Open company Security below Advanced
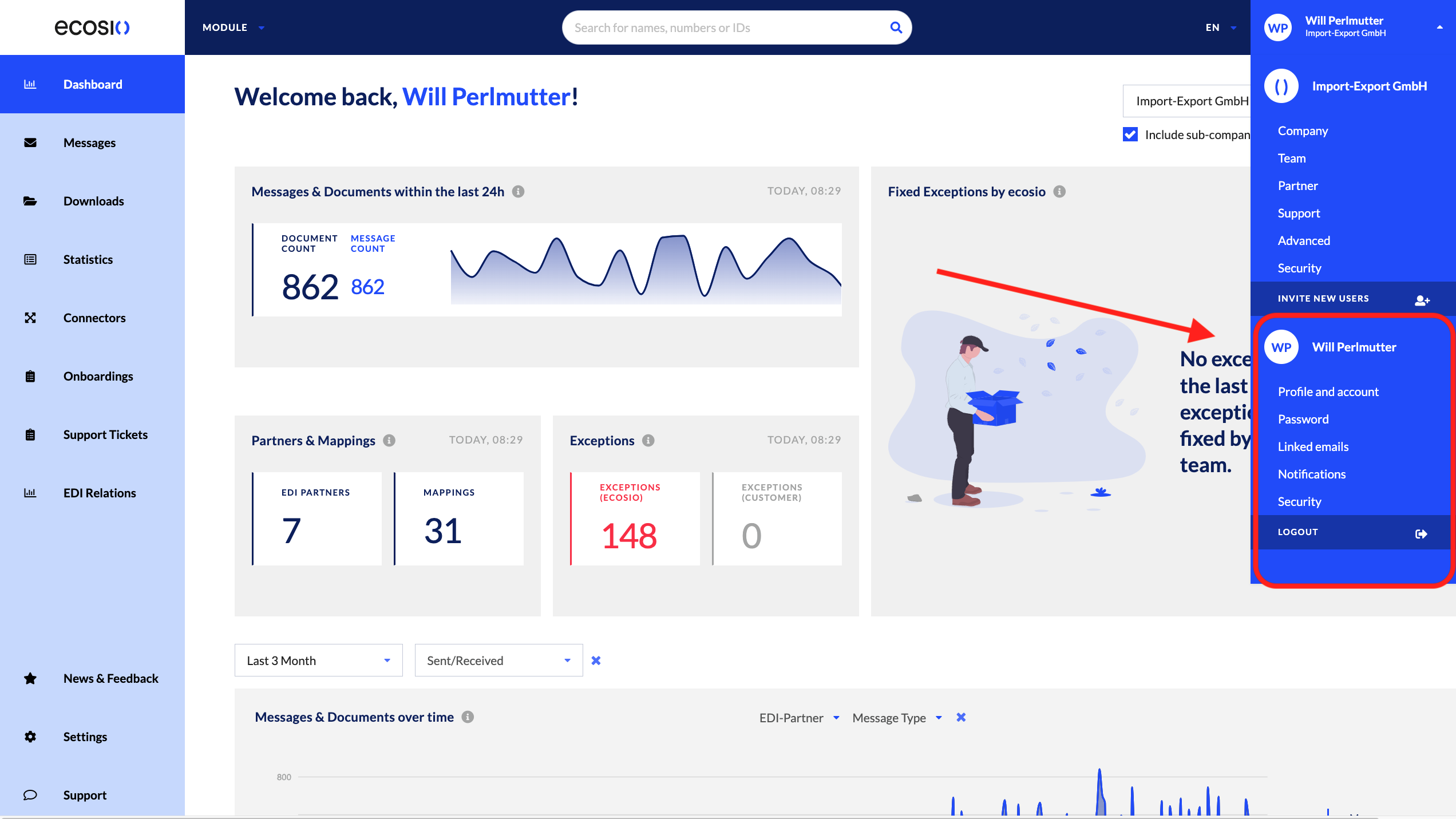 [1299, 268]
